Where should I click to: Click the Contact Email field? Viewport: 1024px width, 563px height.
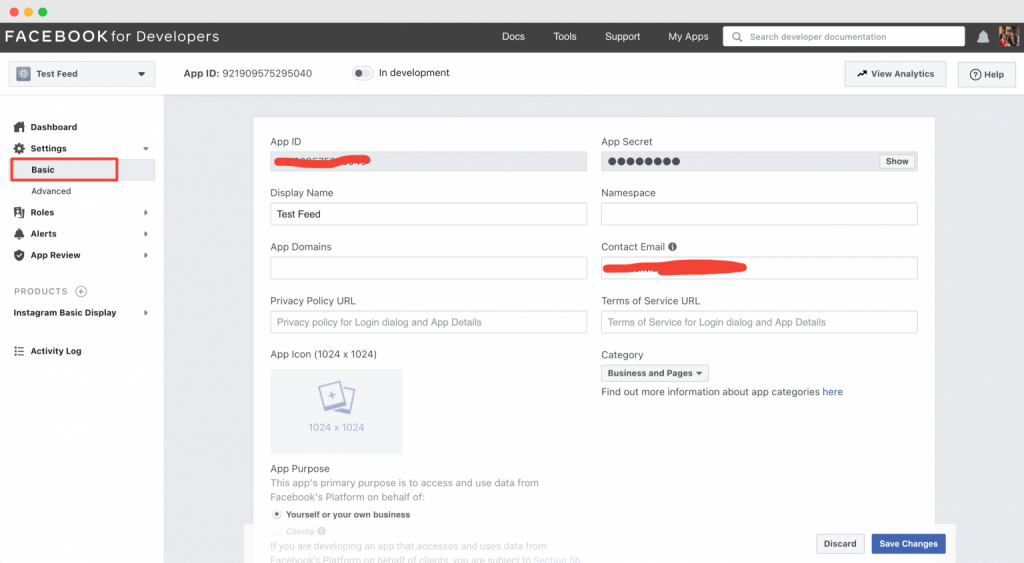[760, 268]
